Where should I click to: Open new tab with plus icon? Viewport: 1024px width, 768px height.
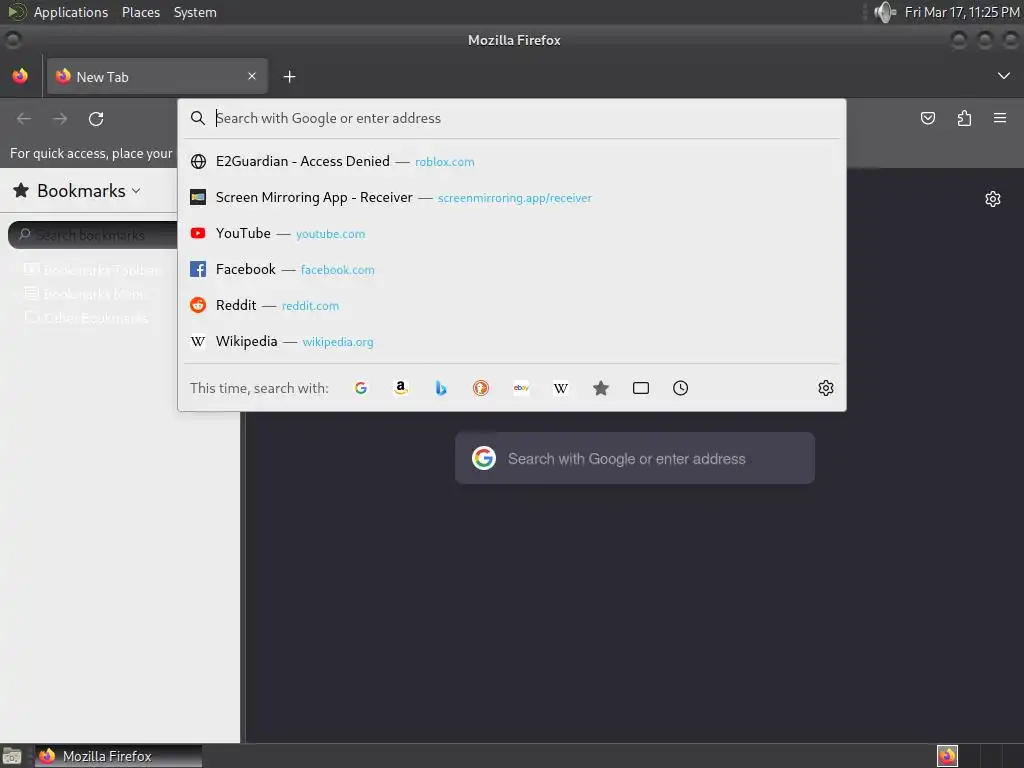pos(289,77)
